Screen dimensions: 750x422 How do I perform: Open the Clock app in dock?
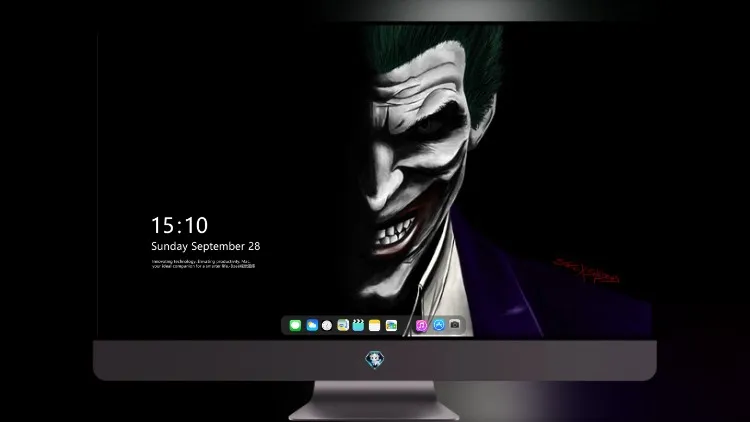click(x=327, y=326)
